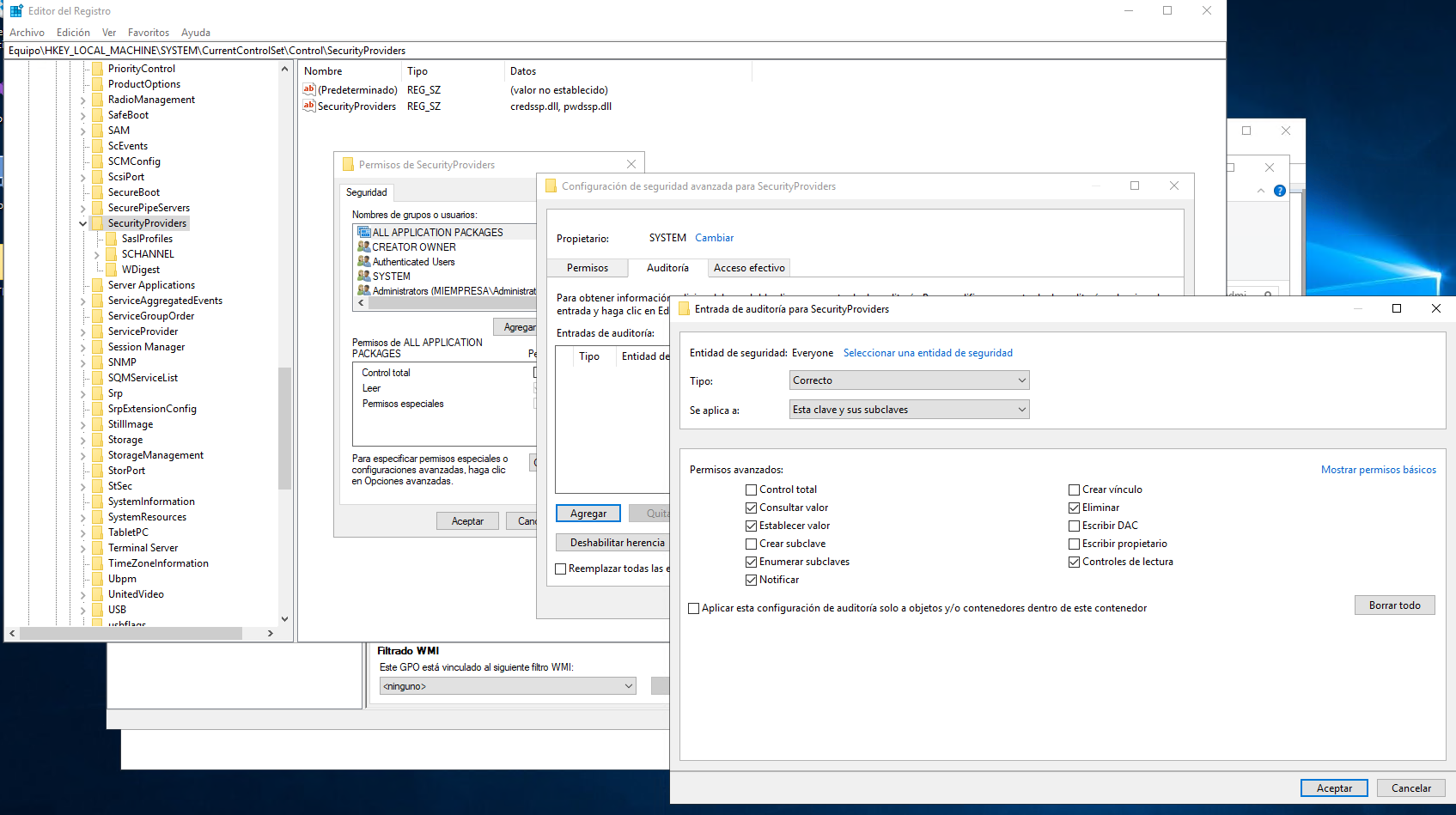Open the Favoritos menu
Image resolution: width=1456 pixels, height=815 pixels.
[x=149, y=33]
